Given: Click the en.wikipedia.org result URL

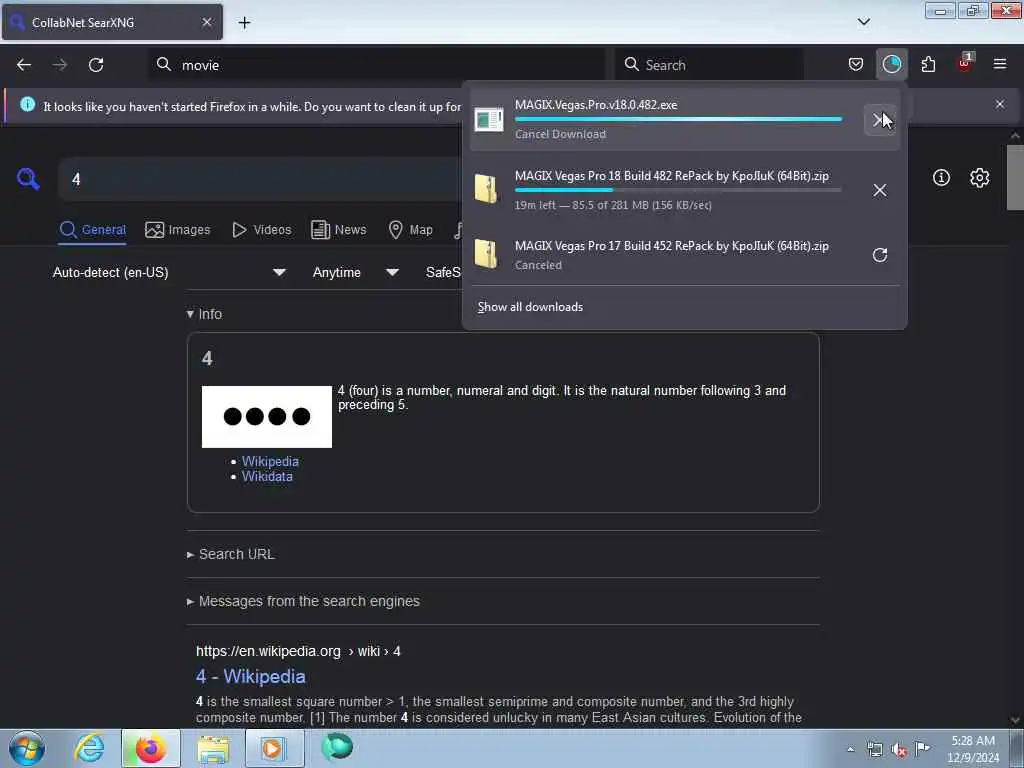Looking at the screenshot, I should pyautogui.click(x=298, y=651).
